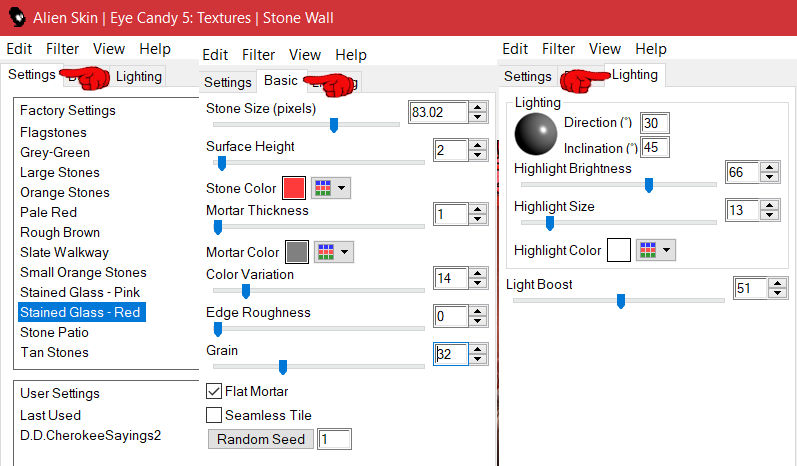Click the gray Mortar Color swatch
This screenshot has width=797, height=466.
pyautogui.click(x=297, y=252)
